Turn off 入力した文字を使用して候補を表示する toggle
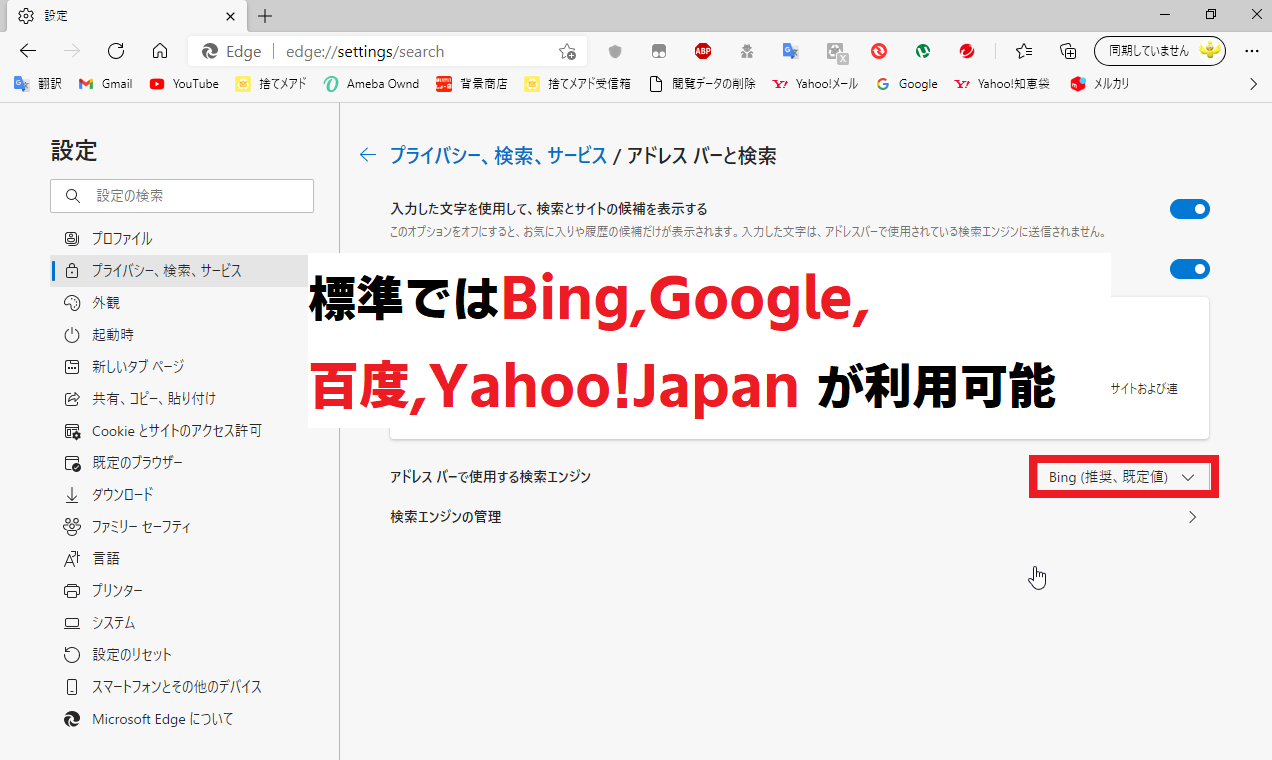1272x760 pixels. tap(1190, 209)
